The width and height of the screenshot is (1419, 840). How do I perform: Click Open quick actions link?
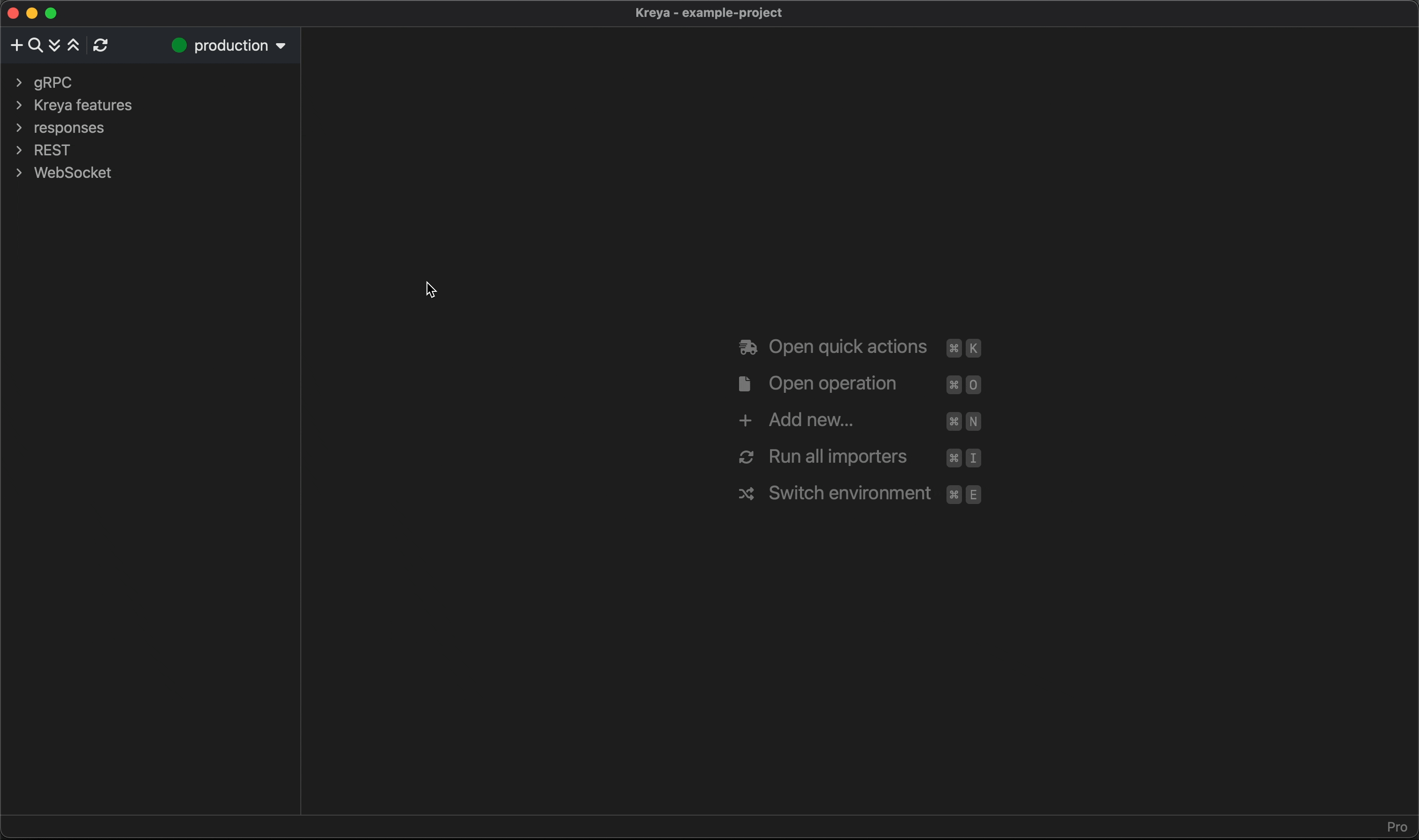click(847, 347)
